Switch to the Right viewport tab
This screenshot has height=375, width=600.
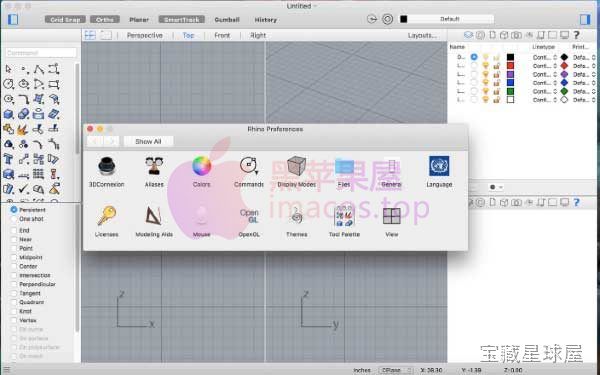click(x=258, y=35)
